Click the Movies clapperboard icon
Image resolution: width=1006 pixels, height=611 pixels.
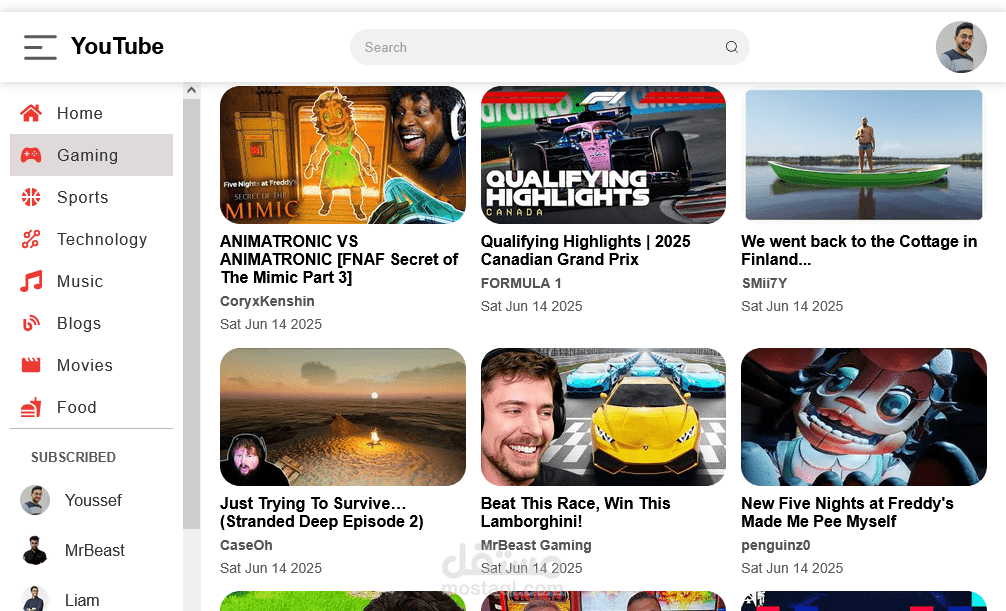click(31, 365)
